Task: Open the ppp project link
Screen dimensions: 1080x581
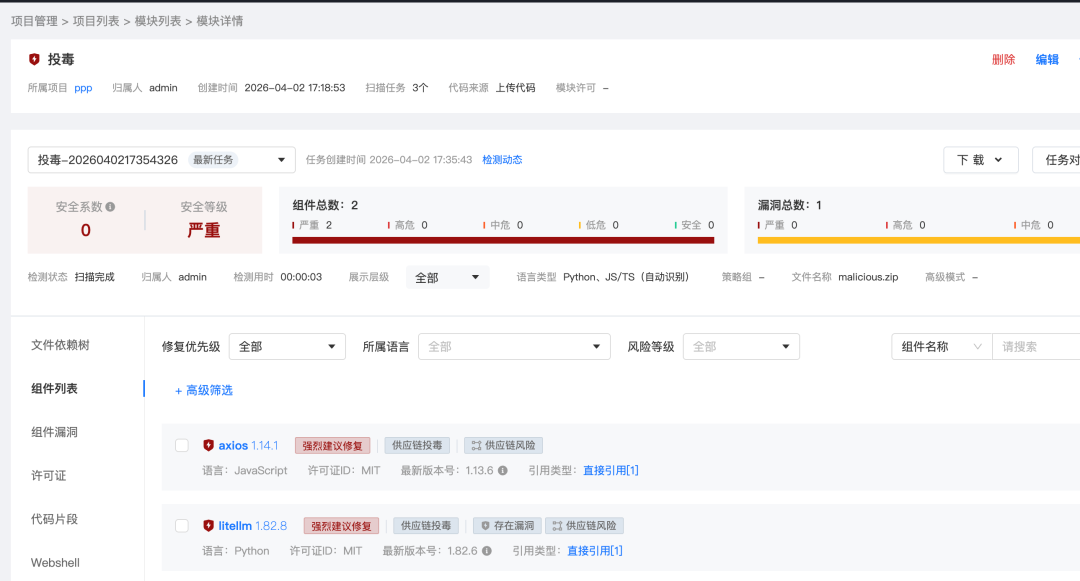Action: [83, 87]
